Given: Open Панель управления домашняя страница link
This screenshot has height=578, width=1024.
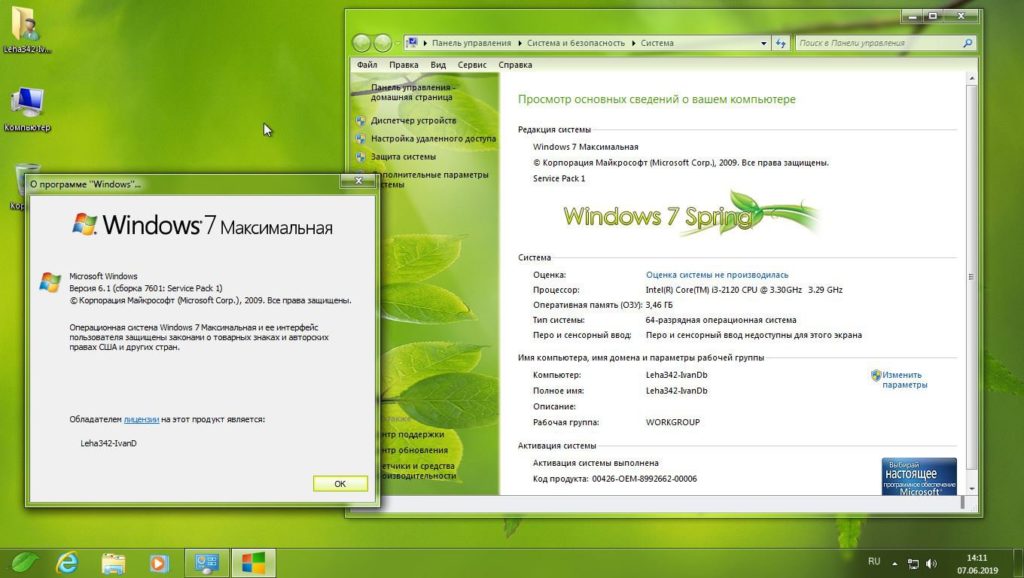Looking at the screenshot, I should [413, 92].
